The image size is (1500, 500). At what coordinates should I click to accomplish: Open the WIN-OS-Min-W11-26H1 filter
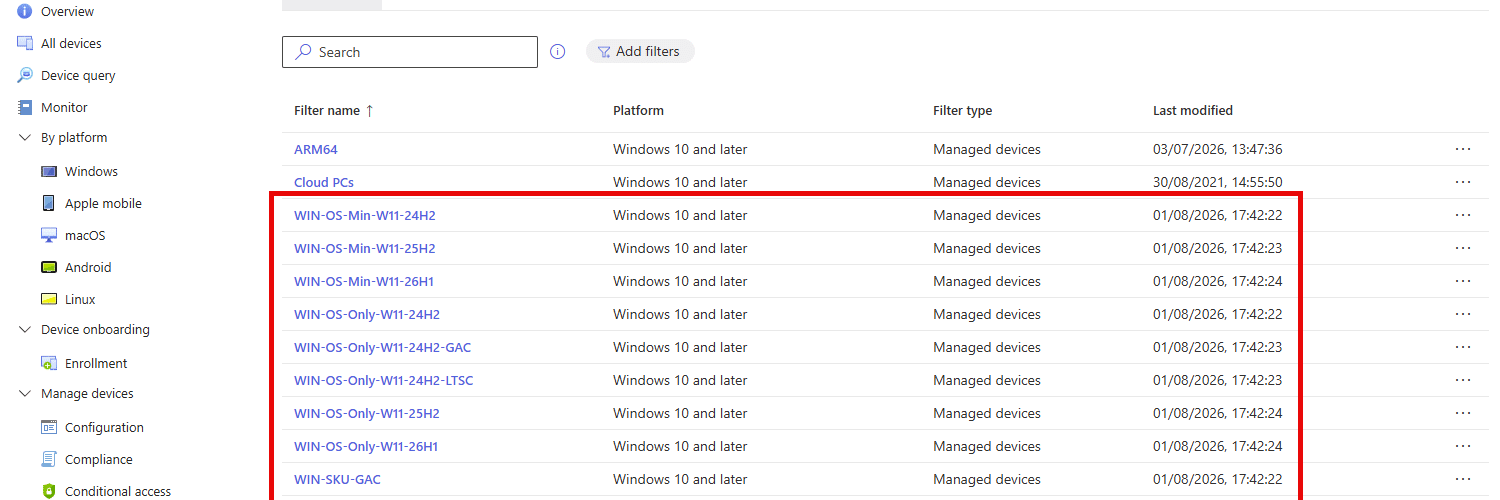[x=364, y=281]
